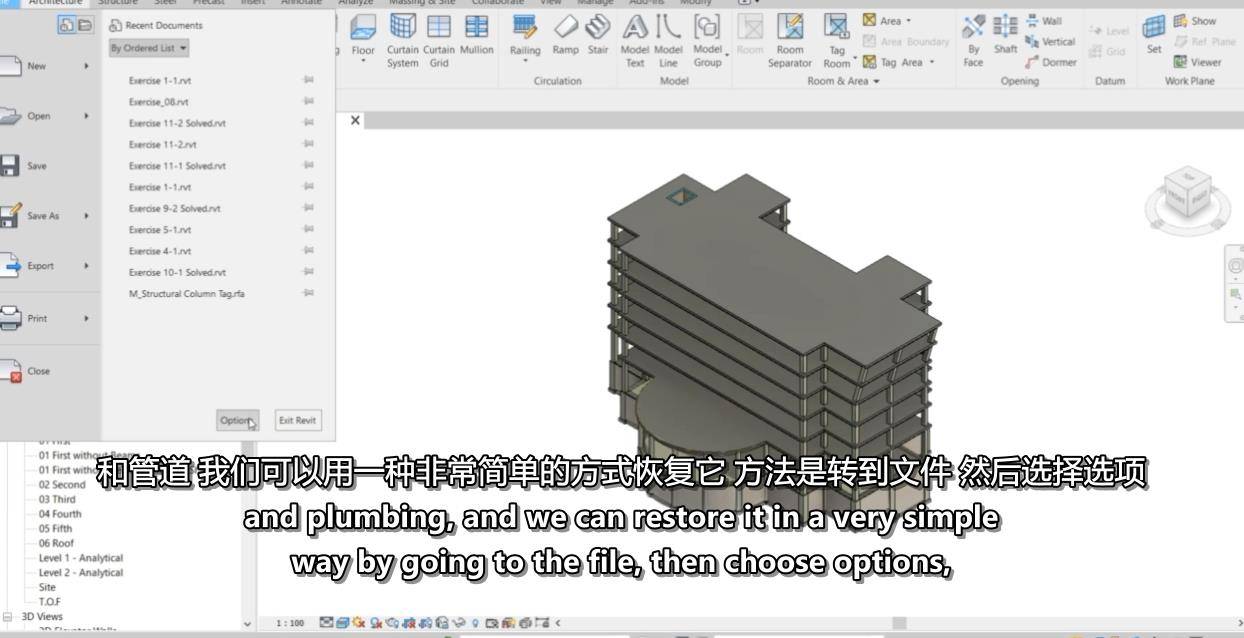
Task: Open the By Ordered List dropdown
Action: (x=149, y=48)
